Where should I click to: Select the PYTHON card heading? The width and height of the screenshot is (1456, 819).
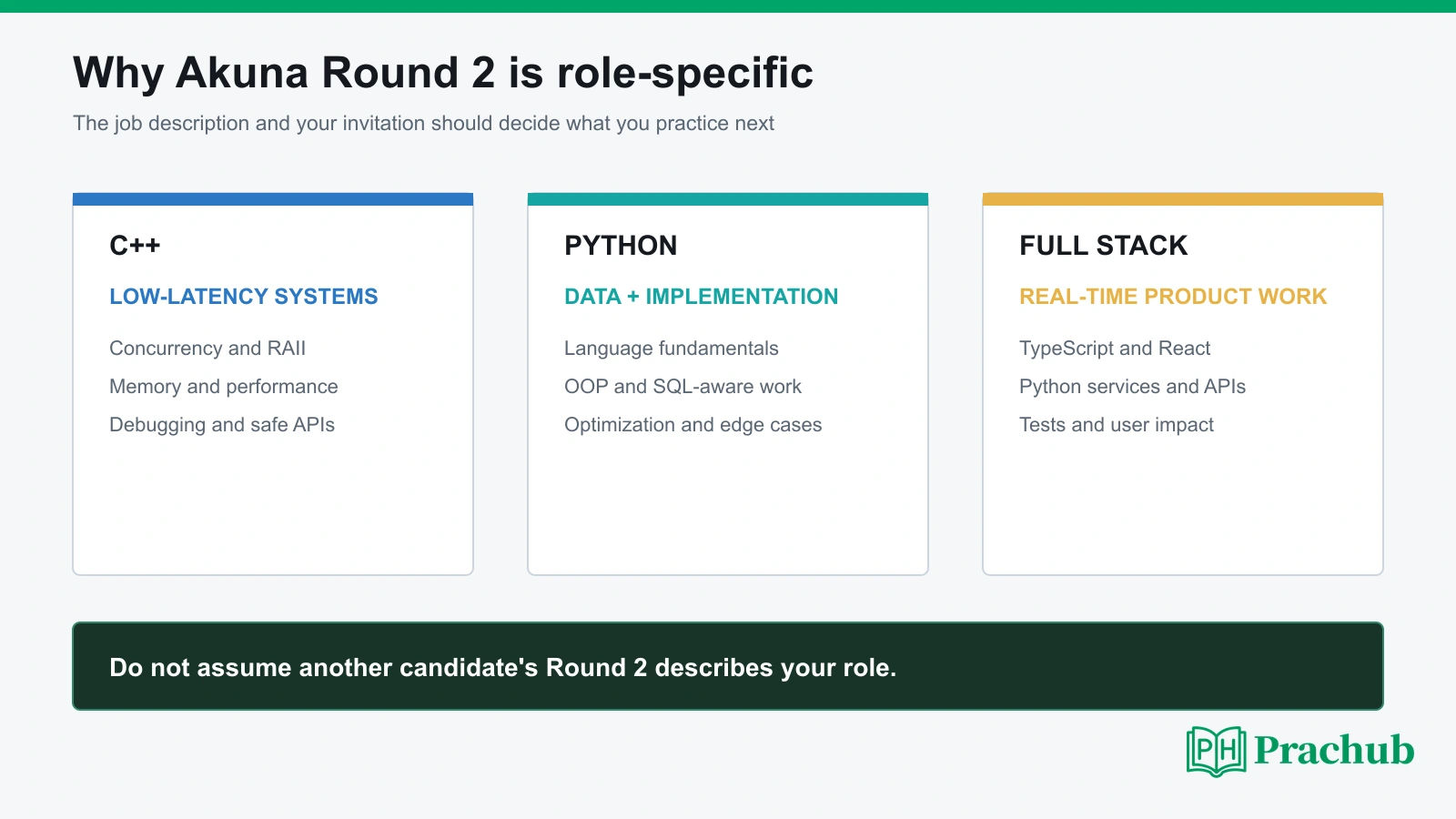pos(621,246)
